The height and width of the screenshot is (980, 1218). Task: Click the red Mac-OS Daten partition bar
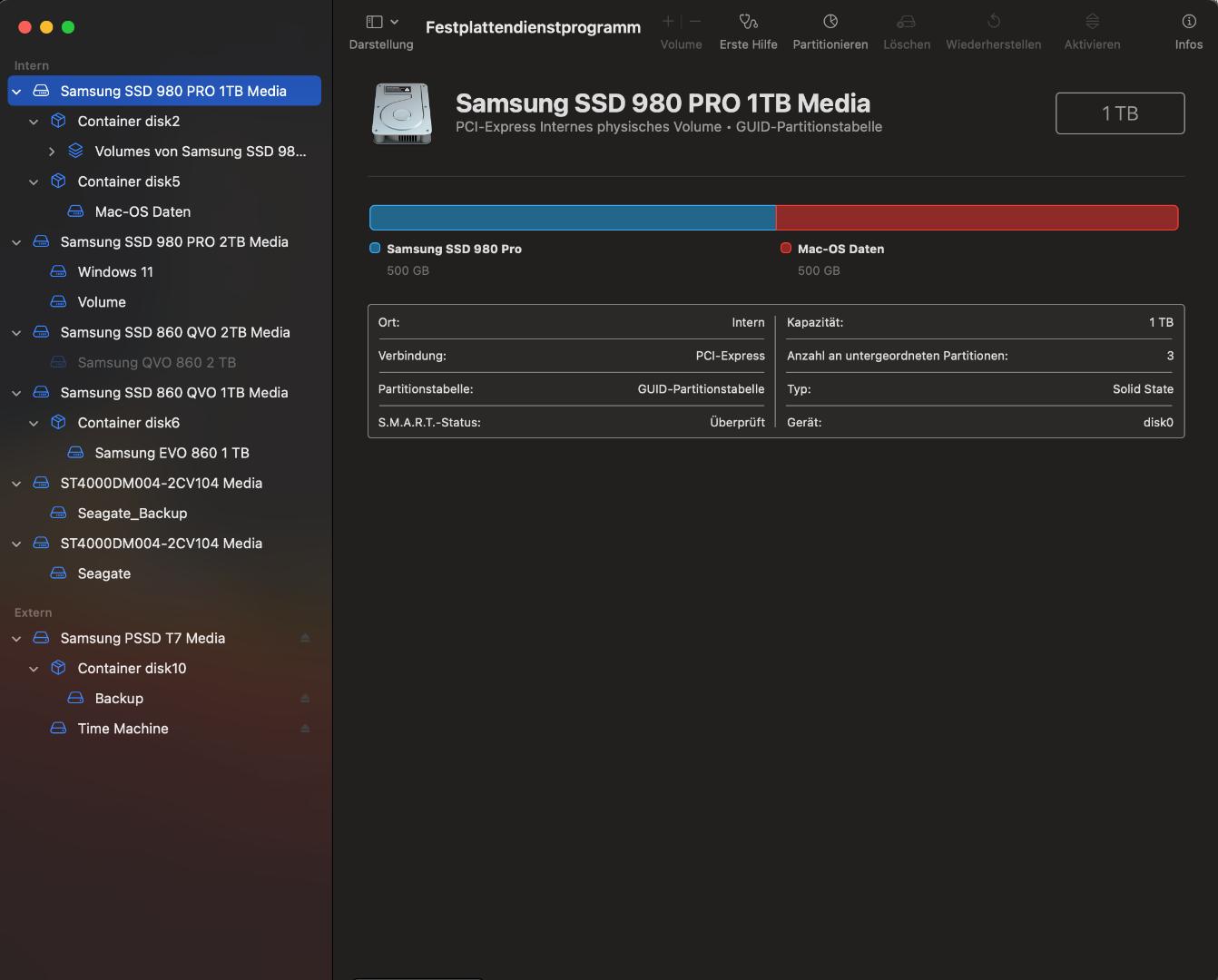pos(977,218)
